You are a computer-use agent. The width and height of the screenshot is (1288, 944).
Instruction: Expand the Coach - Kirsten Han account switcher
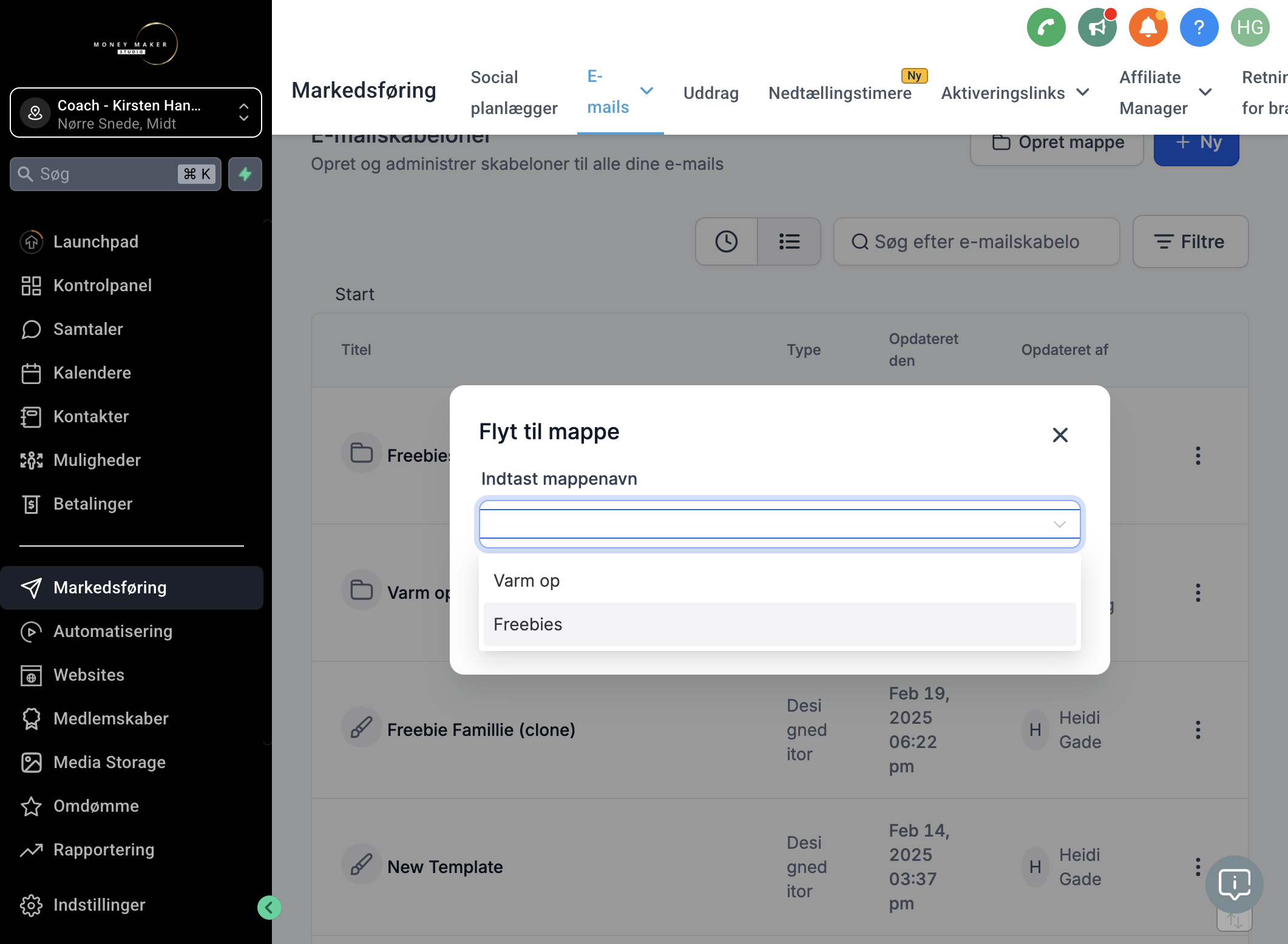click(x=136, y=113)
